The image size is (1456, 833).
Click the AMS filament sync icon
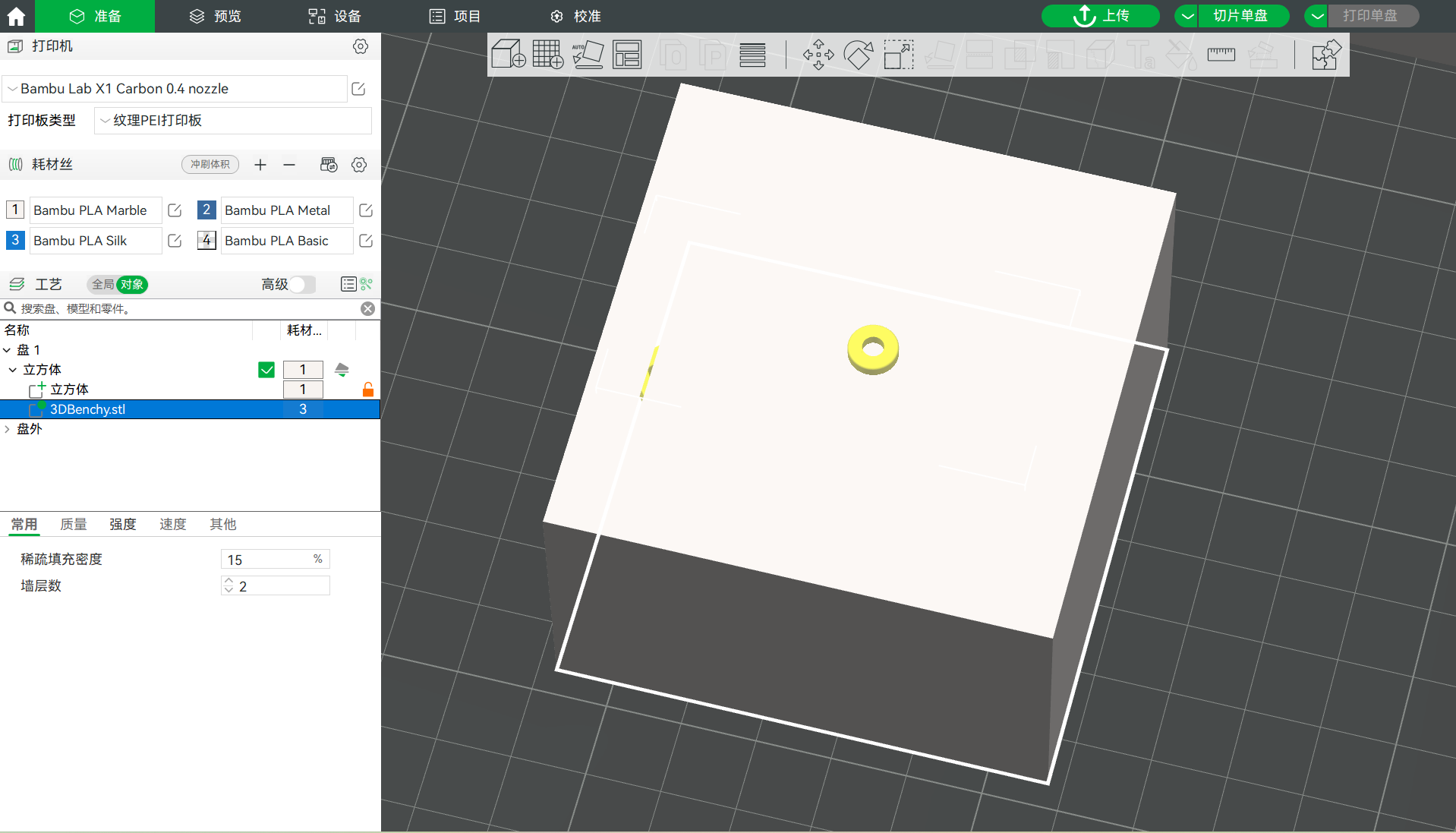[x=329, y=165]
